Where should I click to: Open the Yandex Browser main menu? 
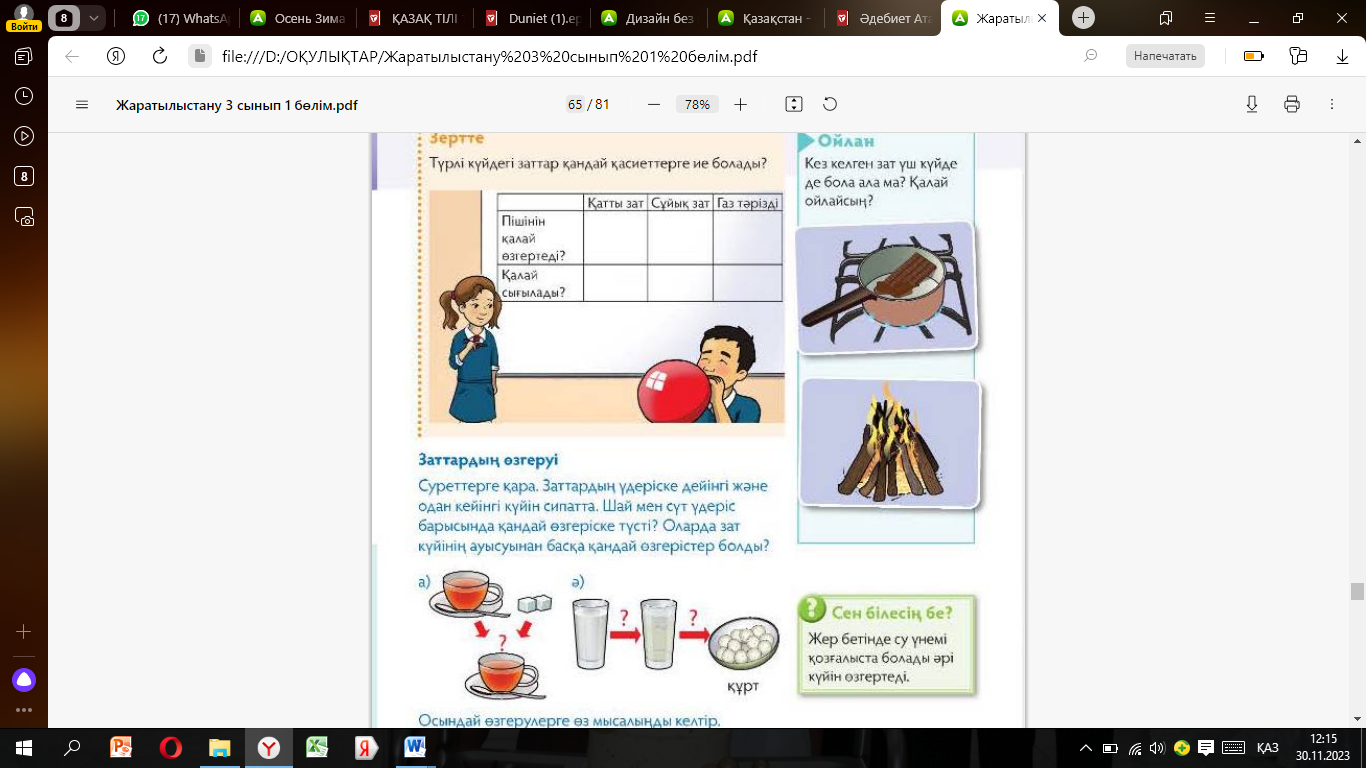click(1208, 18)
